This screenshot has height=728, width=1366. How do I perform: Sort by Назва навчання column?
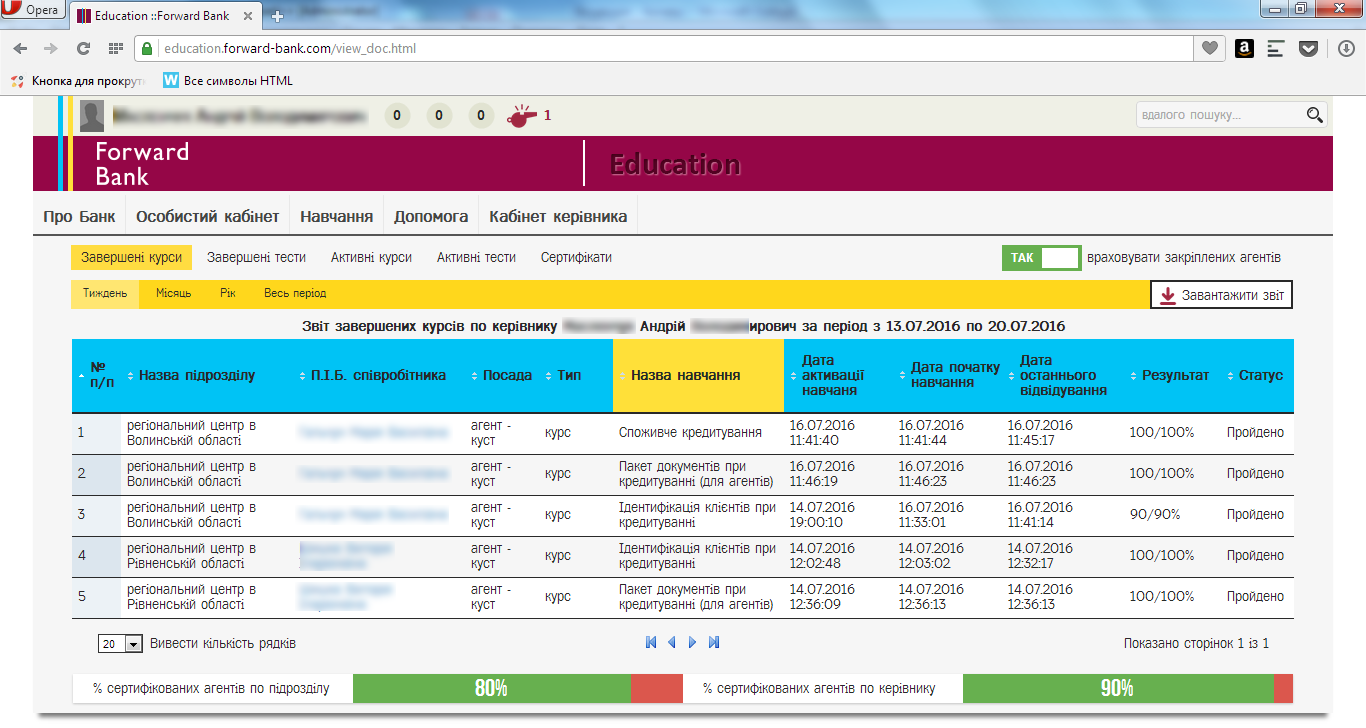click(698, 376)
